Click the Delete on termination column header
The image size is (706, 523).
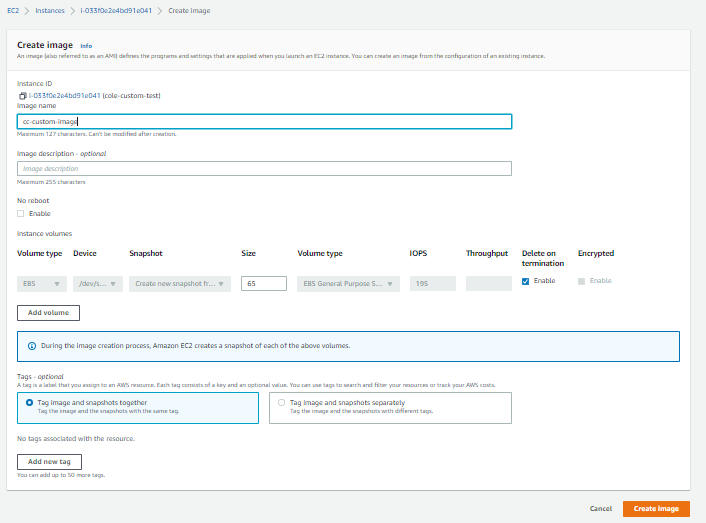click(543, 258)
